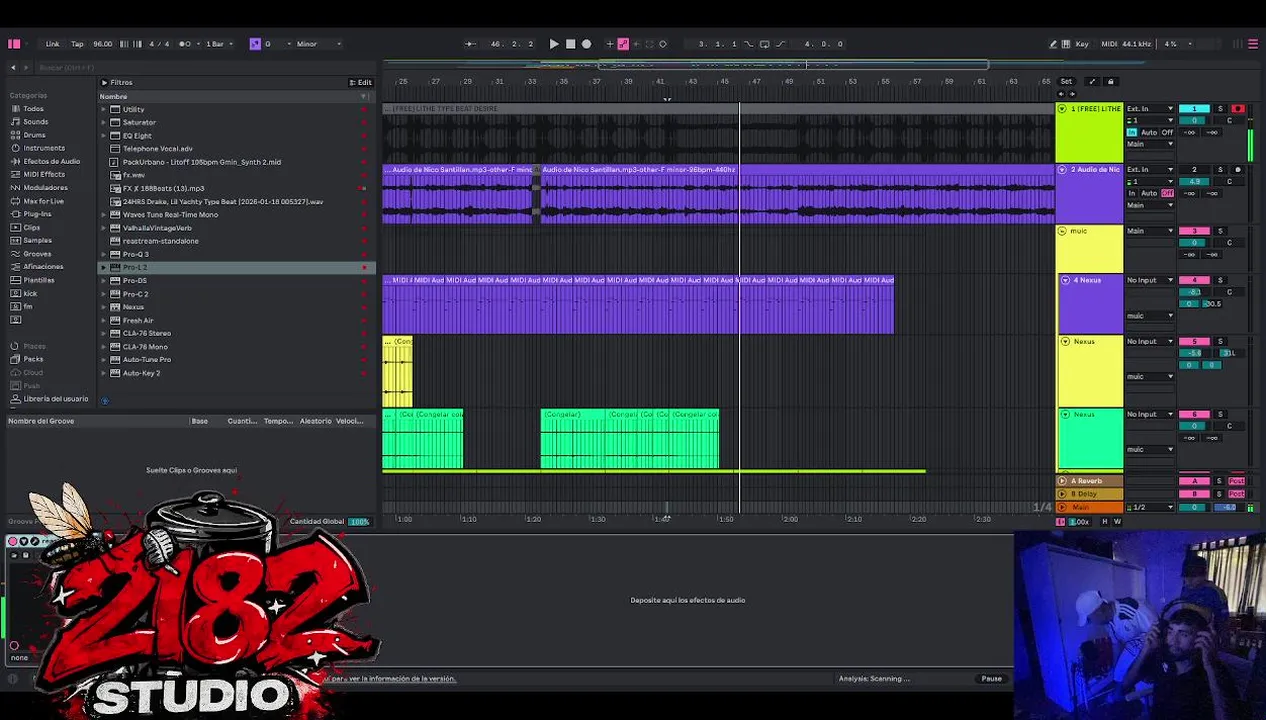
Task: Toggle the Key map mode button
Action: (1081, 44)
